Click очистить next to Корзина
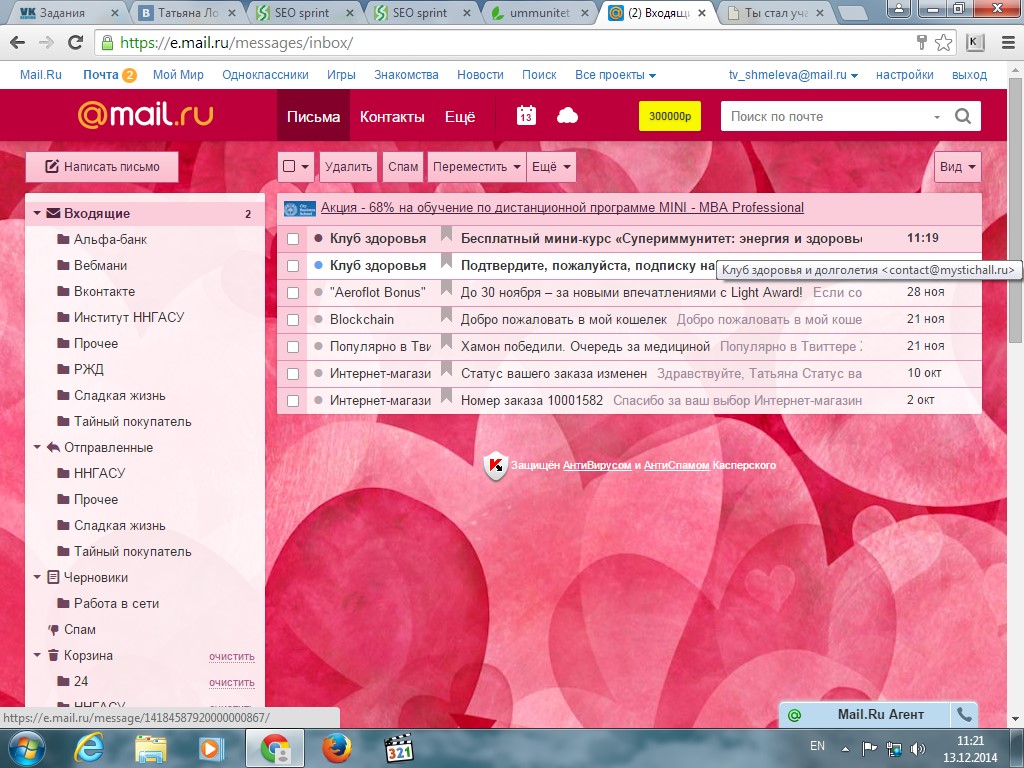1024x768 pixels. (x=232, y=656)
